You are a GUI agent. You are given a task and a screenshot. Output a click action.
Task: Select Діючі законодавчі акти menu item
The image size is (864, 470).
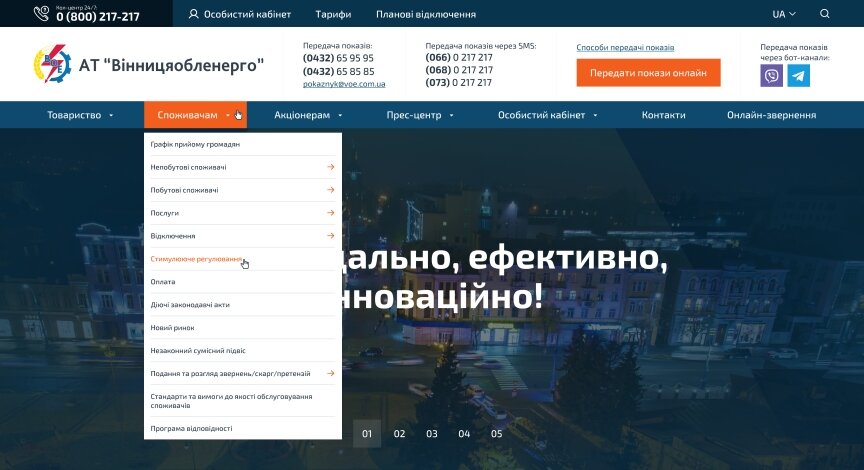[x=242, y=305]
